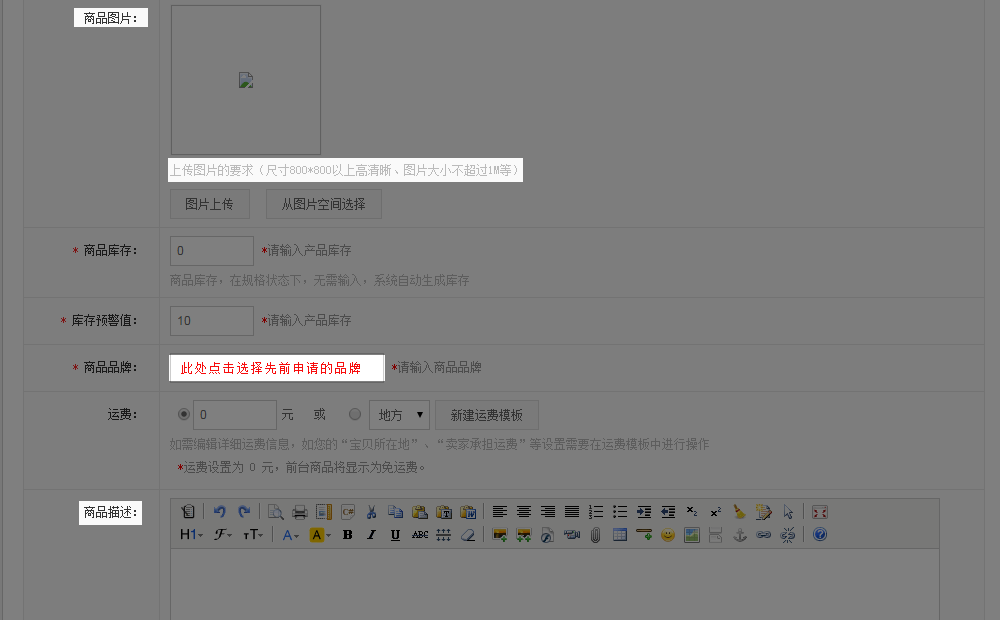Image resolution: width=1000 pixels, height=620 pixels.
Task: Click the 从图片空间选择 button
Action: [323, 204]
